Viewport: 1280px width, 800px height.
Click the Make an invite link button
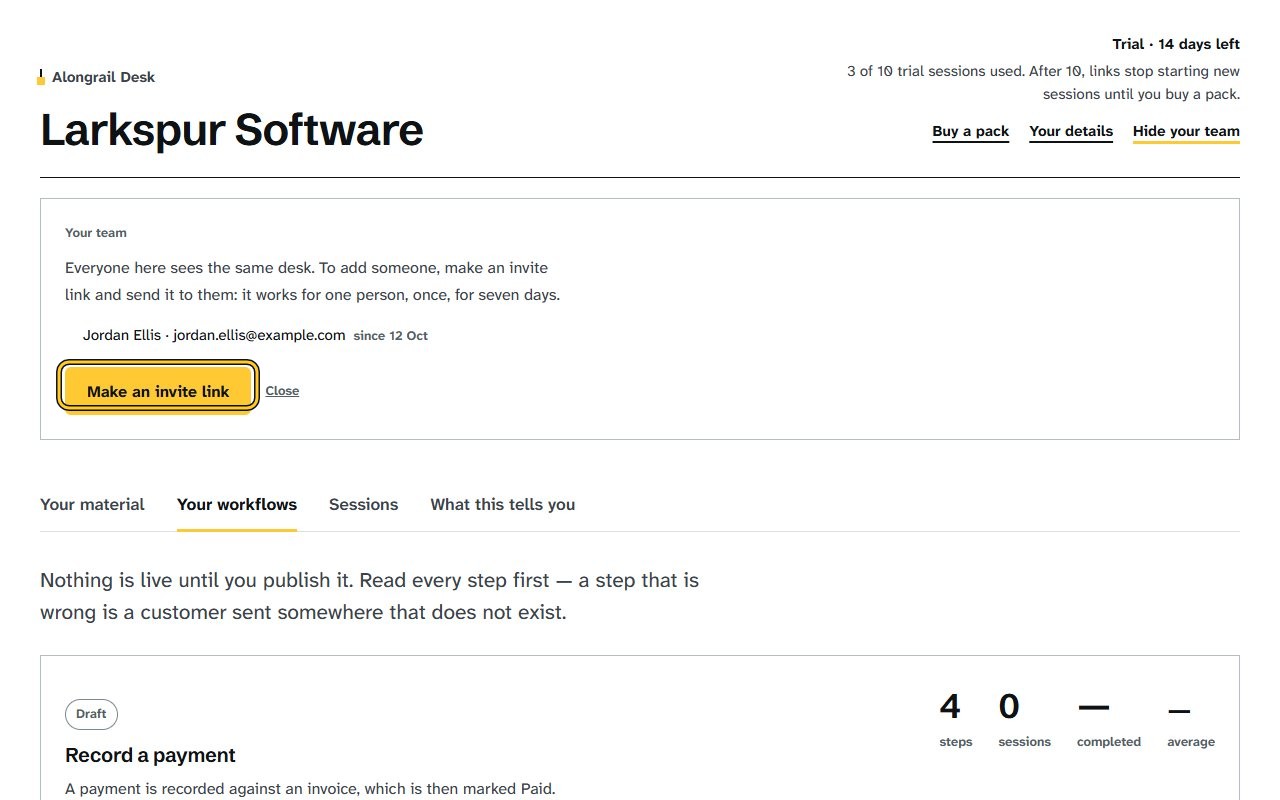158,391
